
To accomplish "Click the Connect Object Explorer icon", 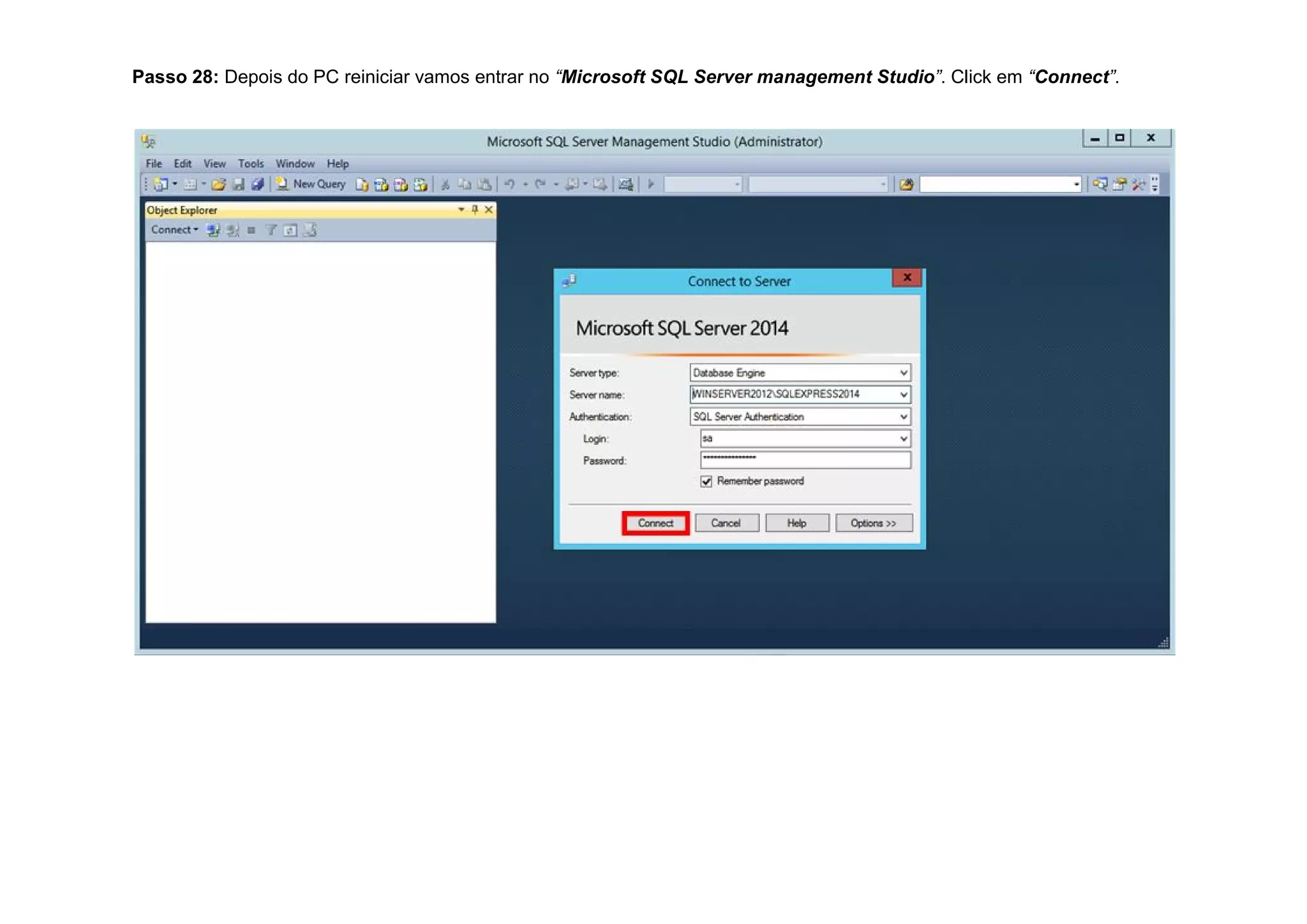I will 213,230.
